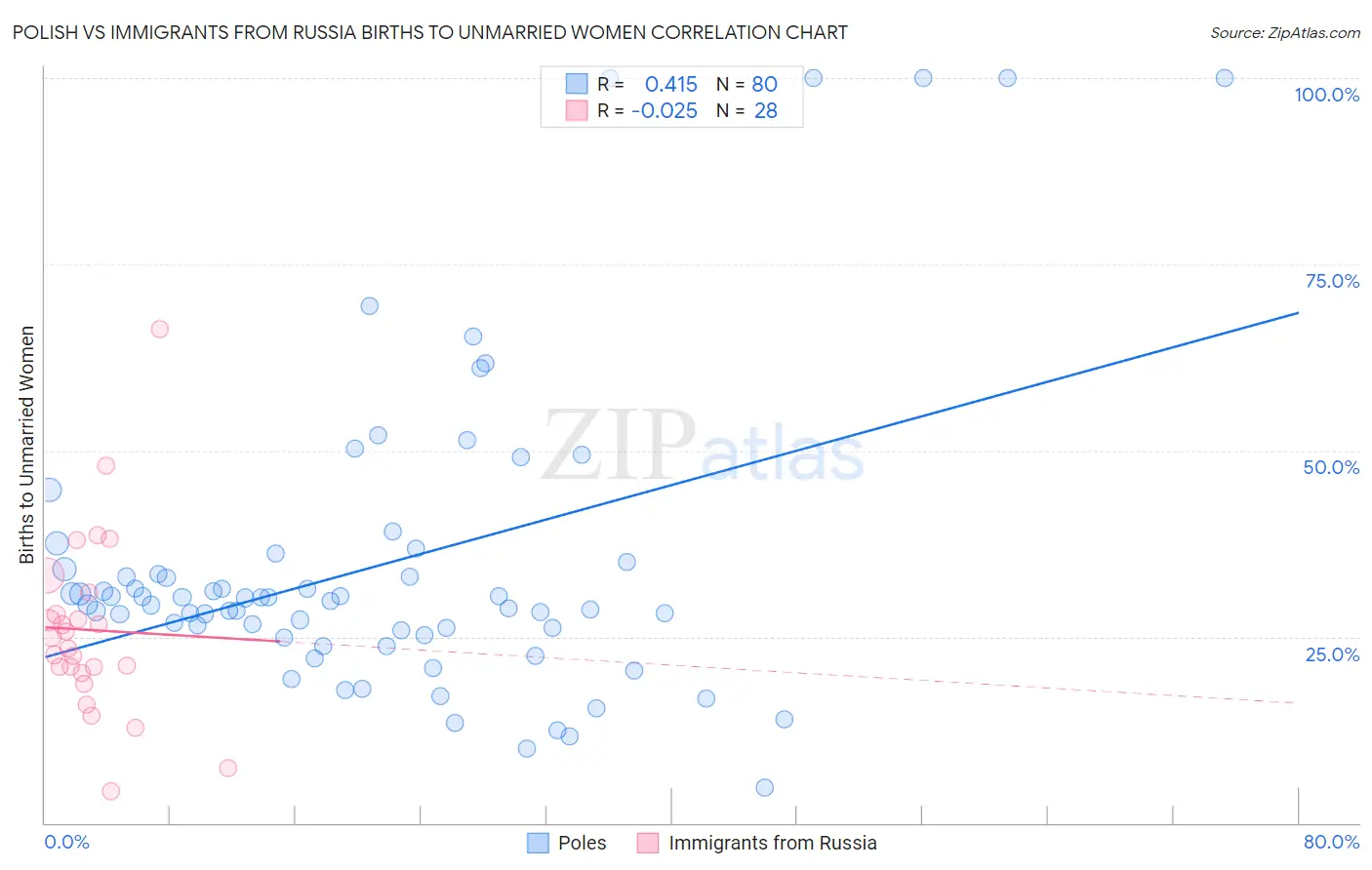Viewport: 1372px width, 870px height.
Task: Click the blue regression trend line
Action: pyautogui.click(x=671, y=485)
